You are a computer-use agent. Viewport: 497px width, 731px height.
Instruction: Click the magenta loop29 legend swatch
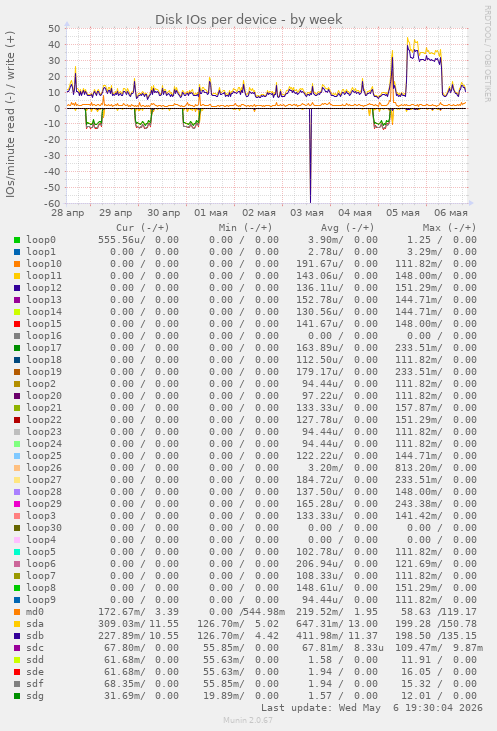[17, 504]
